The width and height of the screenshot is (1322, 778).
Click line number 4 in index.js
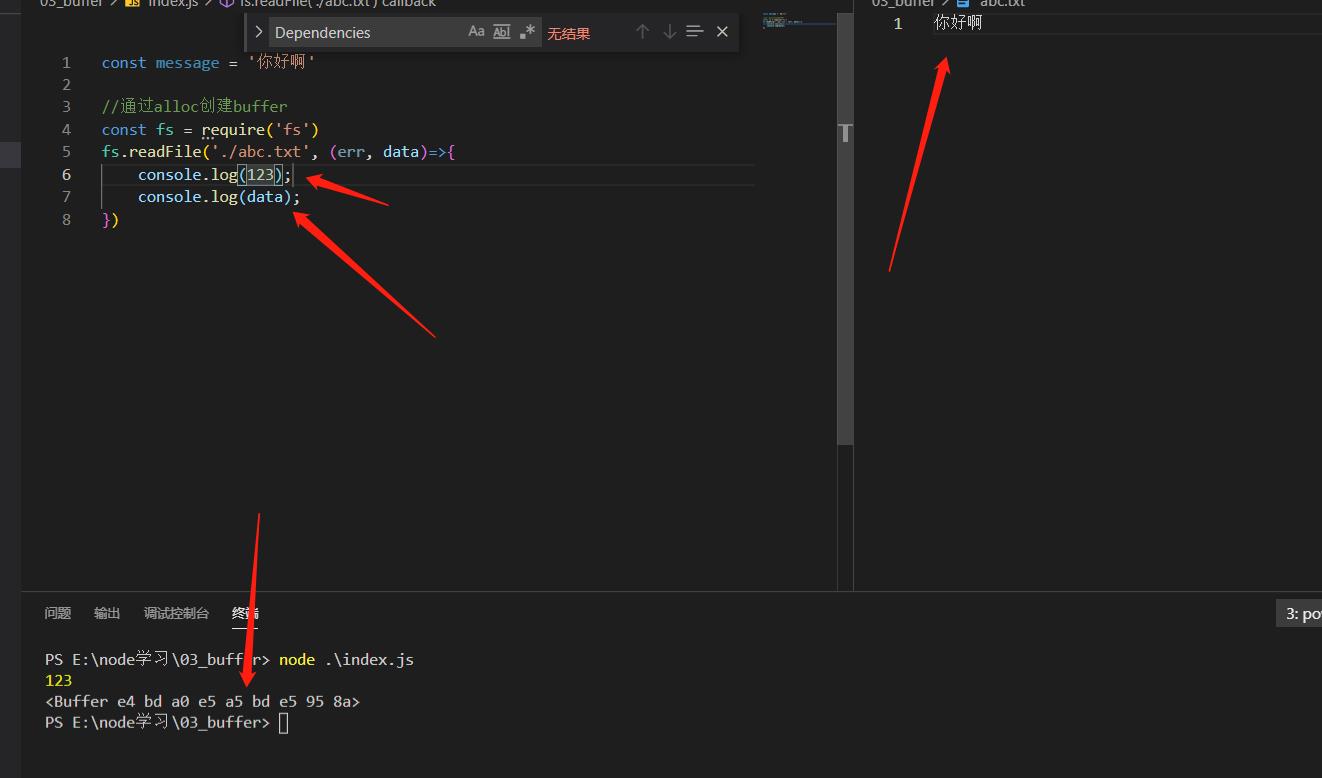(x=66, y=129)
